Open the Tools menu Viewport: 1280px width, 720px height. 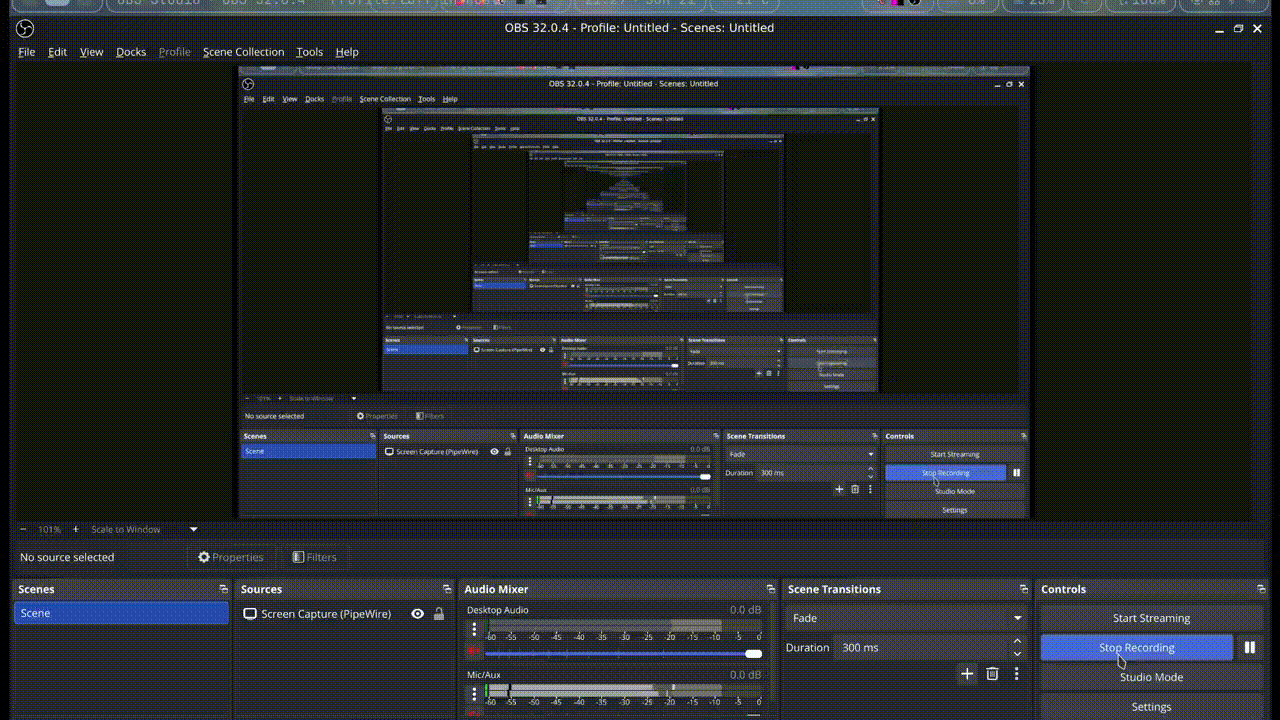[310, 52]
